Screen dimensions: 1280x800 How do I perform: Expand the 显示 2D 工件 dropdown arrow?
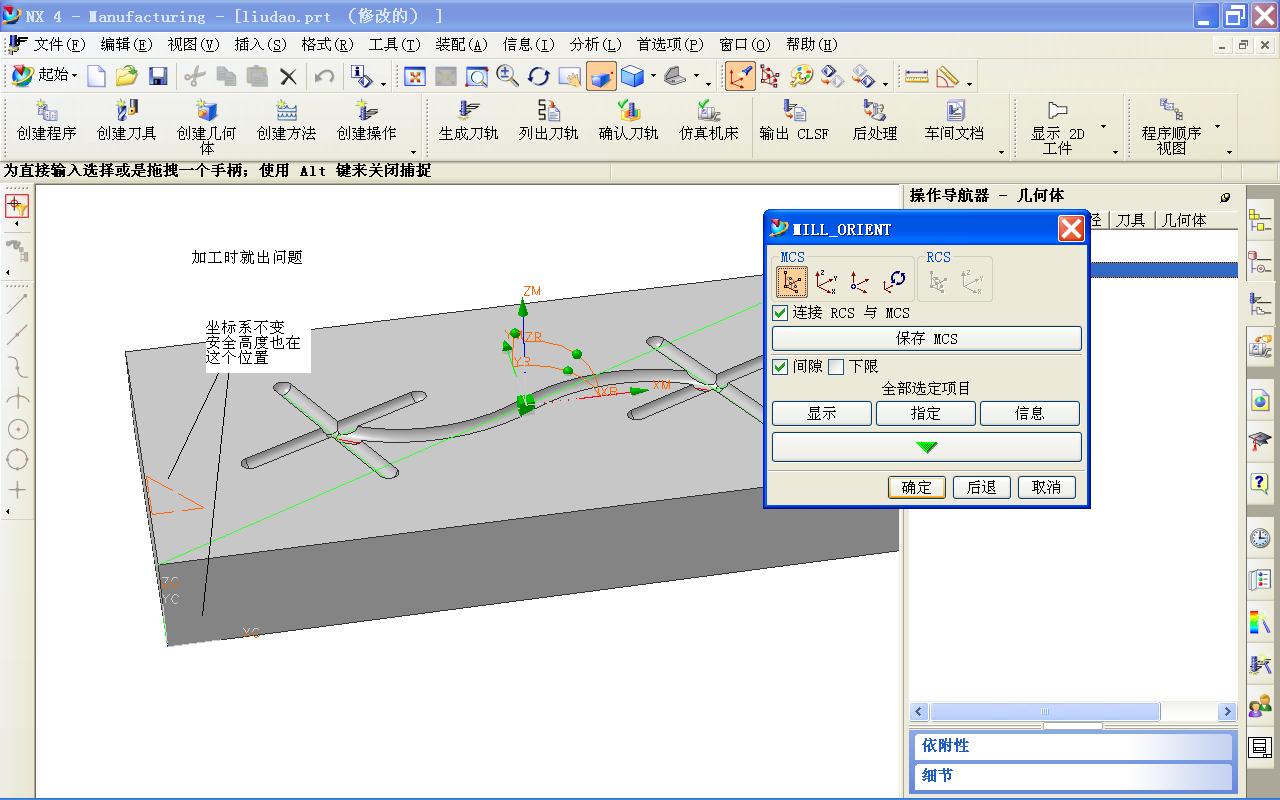tap(1104, 127)
